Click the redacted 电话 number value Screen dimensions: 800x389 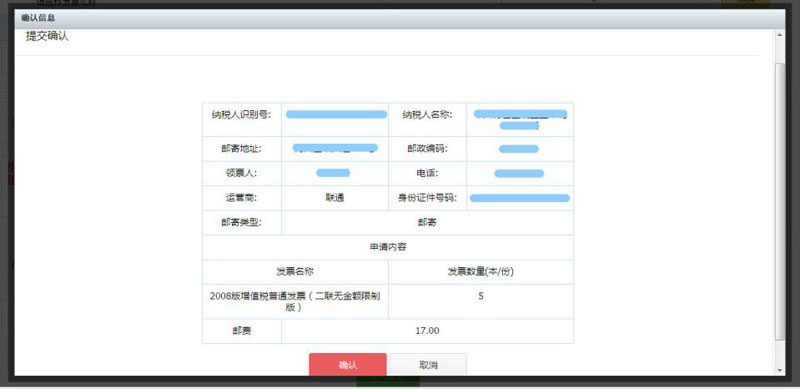click(519, 173)
